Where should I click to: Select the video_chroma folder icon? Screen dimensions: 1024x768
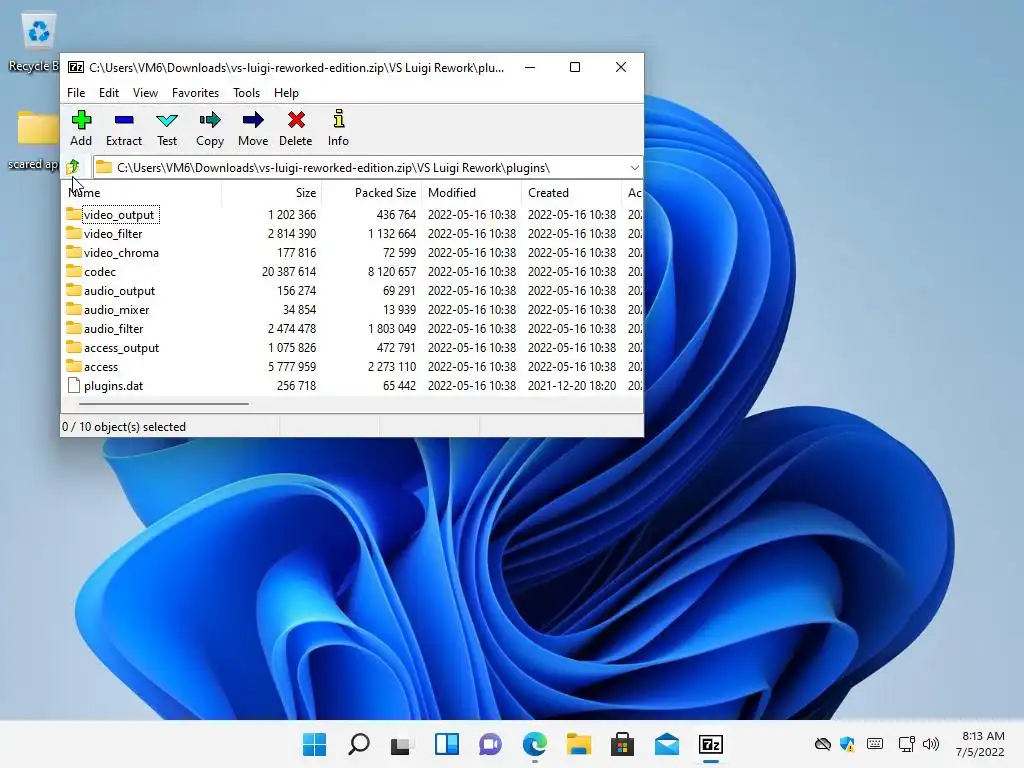[x=74, y=252]
